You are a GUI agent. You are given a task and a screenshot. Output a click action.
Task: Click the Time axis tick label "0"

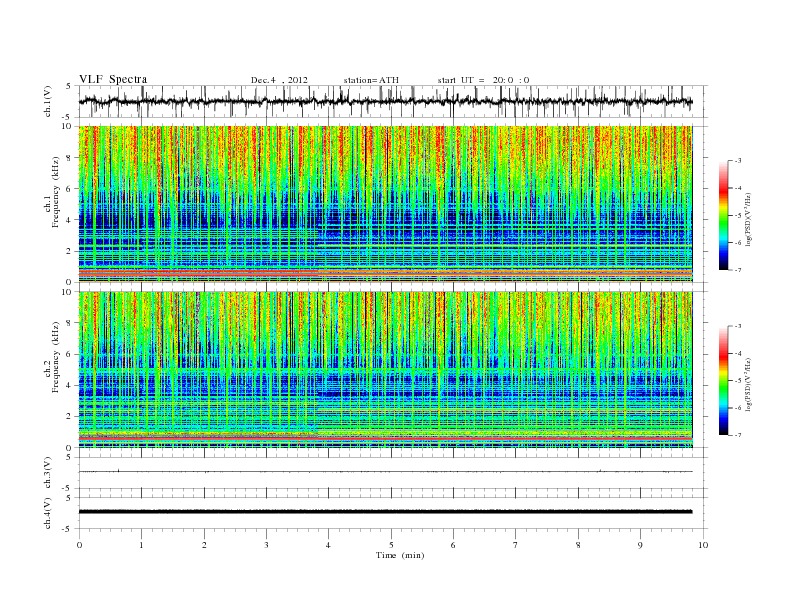(79, 545)
